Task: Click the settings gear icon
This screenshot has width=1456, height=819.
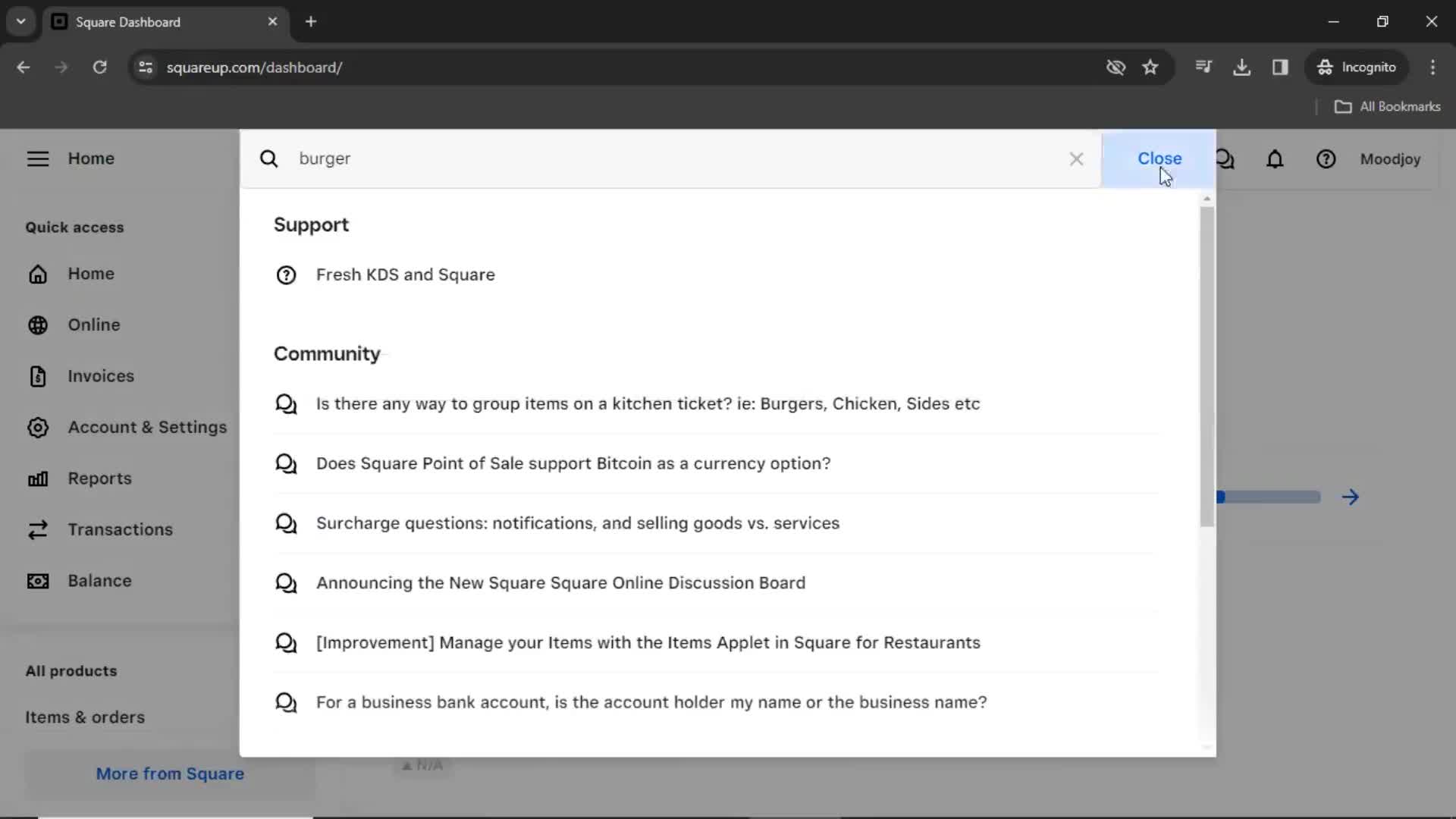Action: pos(38,428)
